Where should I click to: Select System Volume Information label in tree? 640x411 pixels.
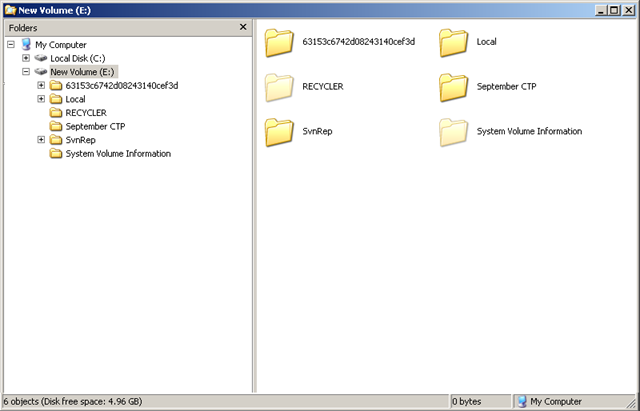pos(118,154)
